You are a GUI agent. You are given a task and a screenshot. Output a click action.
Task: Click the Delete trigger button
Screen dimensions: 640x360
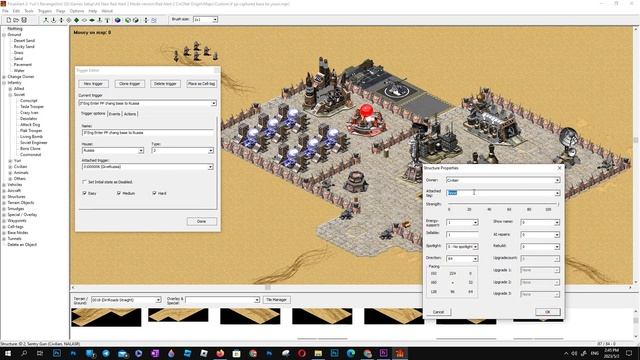(165, 84)
